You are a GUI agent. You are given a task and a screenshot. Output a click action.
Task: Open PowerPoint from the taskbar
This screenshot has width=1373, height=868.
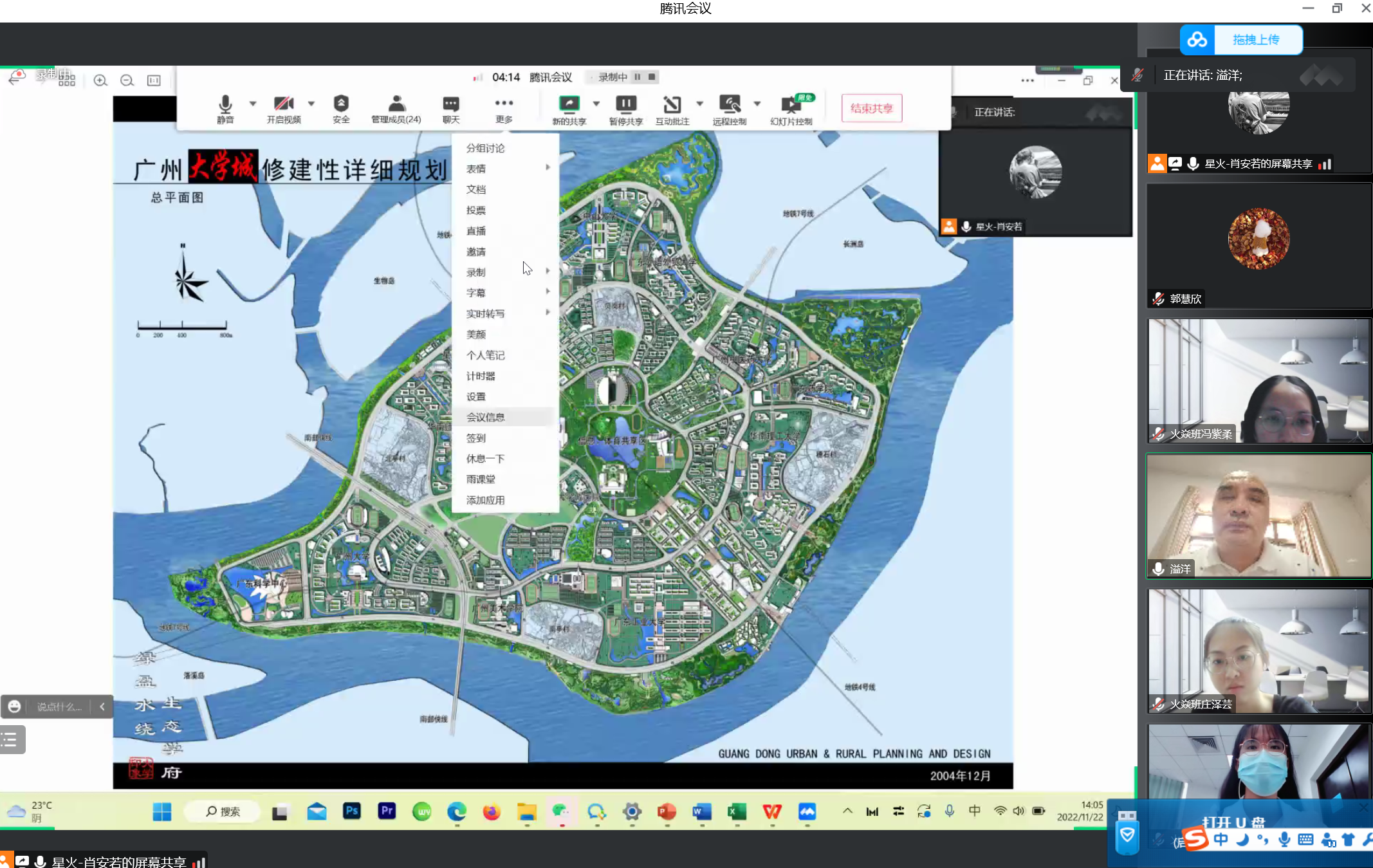[667, 811]
